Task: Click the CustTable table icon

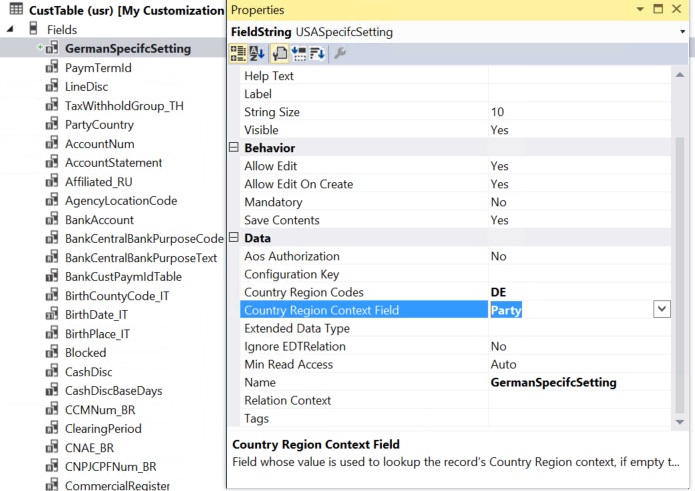Action: [x=15, y=10]
